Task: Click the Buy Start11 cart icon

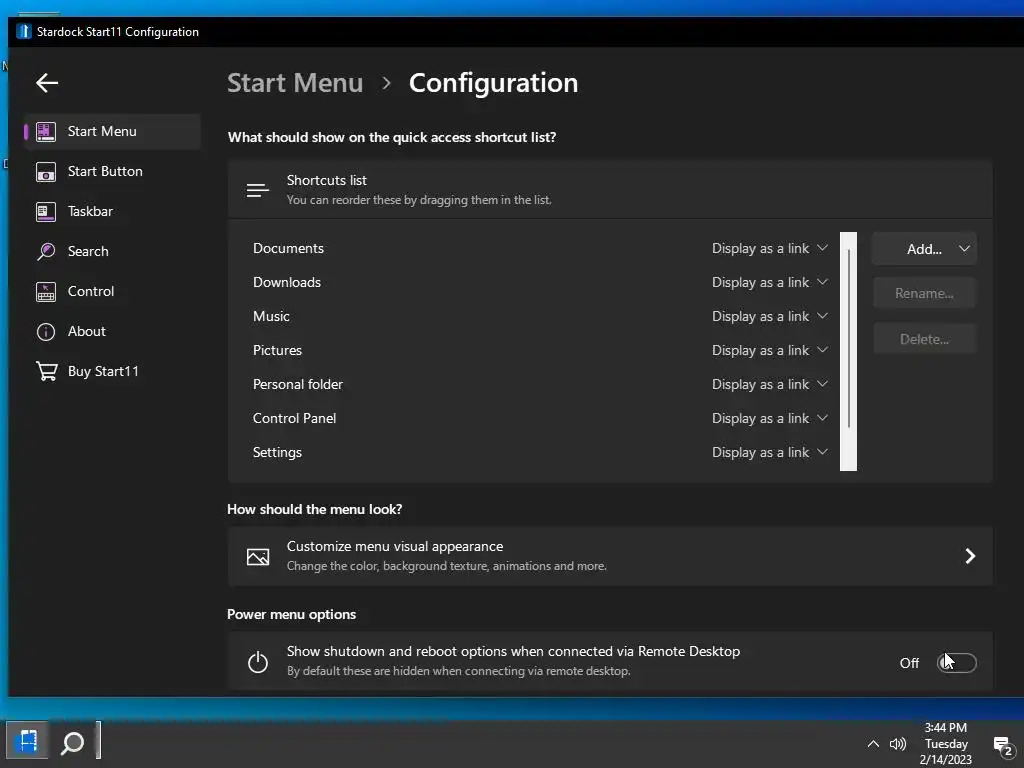Action: pos(46,372)
